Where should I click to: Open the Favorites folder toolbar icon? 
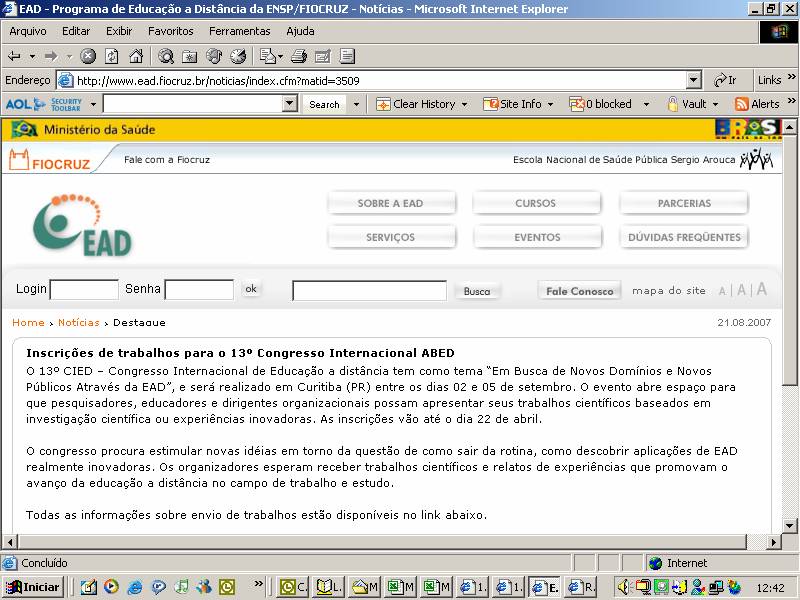[x=190, y=56]
